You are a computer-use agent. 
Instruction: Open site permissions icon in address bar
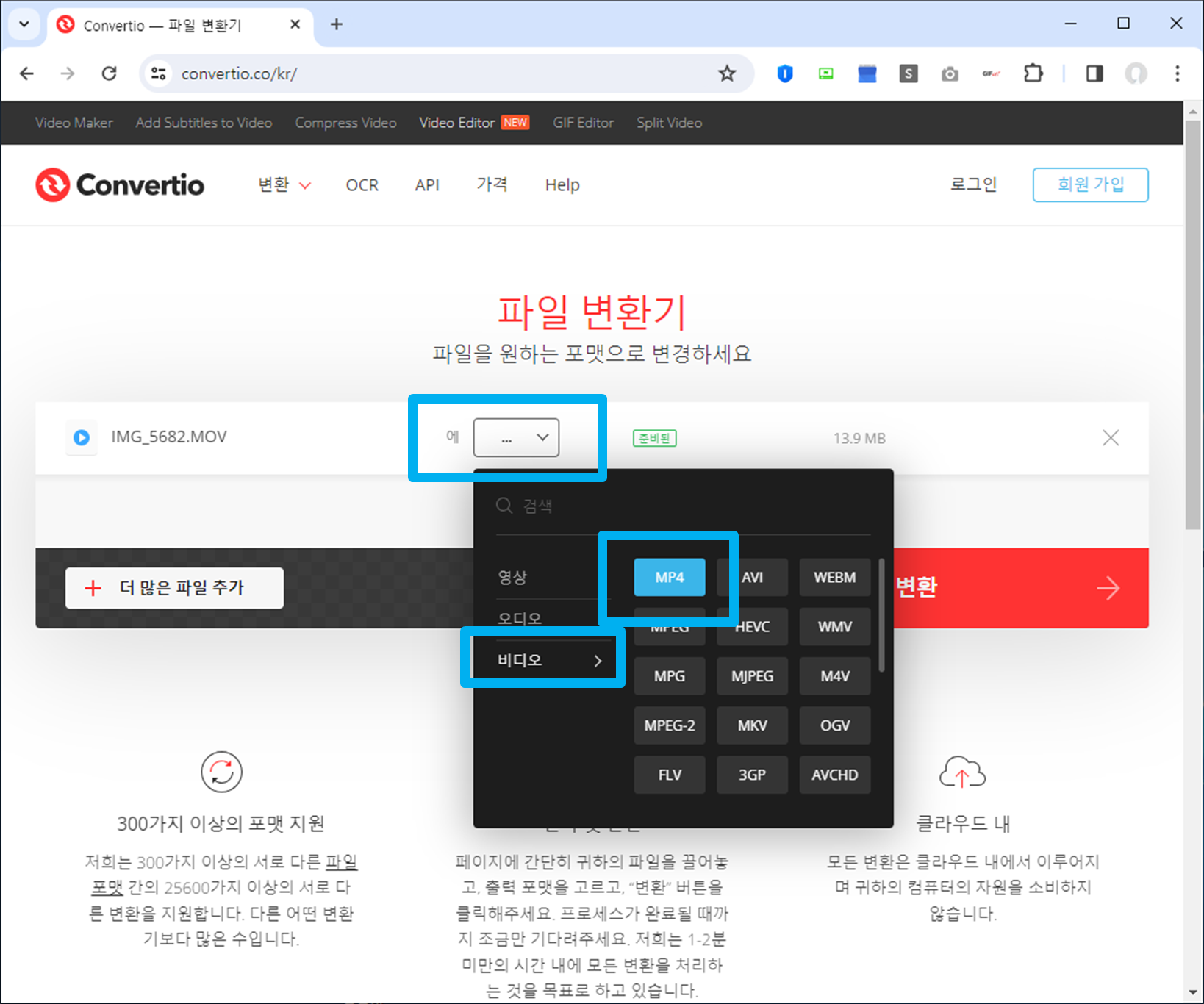tap(157, 73)
